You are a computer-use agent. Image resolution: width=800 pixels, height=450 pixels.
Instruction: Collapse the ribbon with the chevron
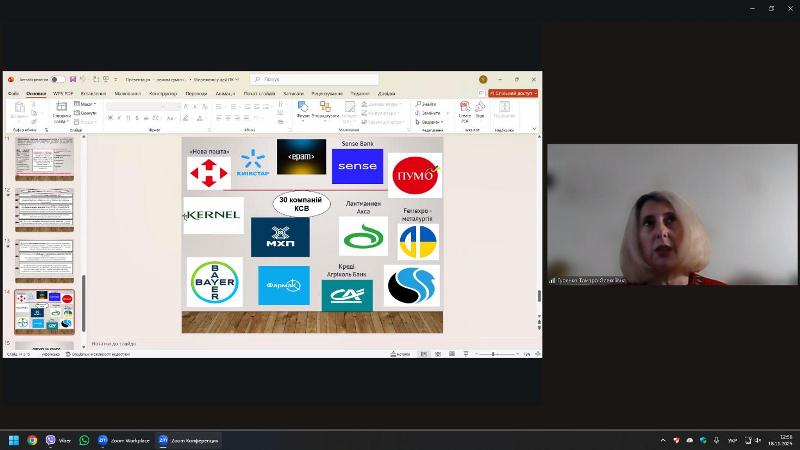[x=534, y=129]
